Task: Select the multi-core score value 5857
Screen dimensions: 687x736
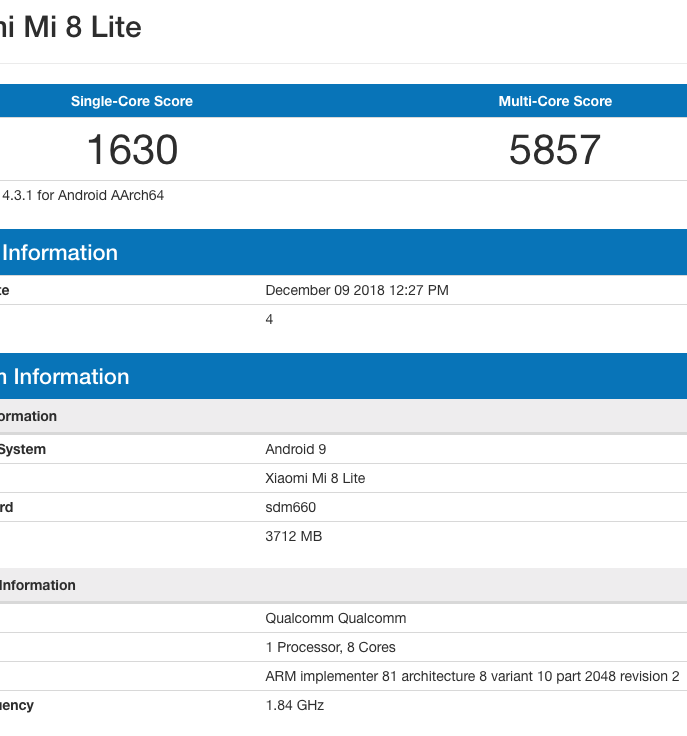Action: pyautogui.click(x=555, y=150)
